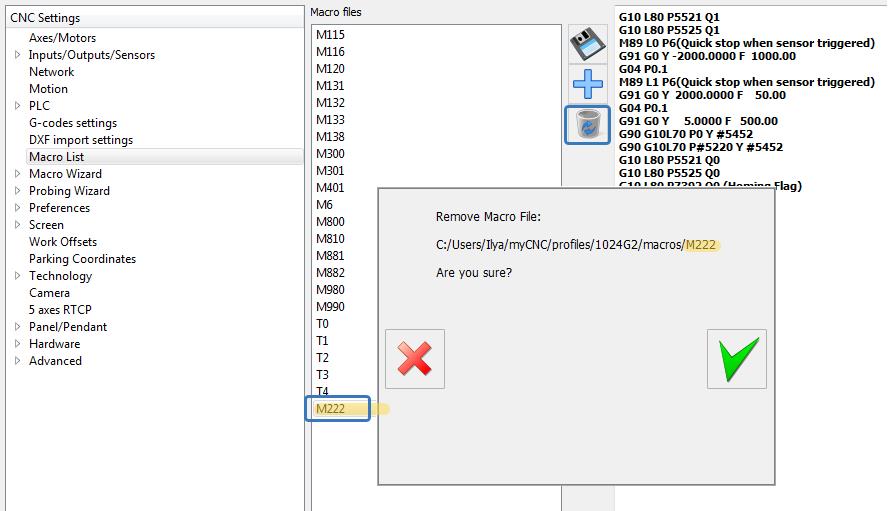The width and height of the screenshot is (894, 511).
Task: Confirm removal with the green checkmark
Action: point(736,358)
